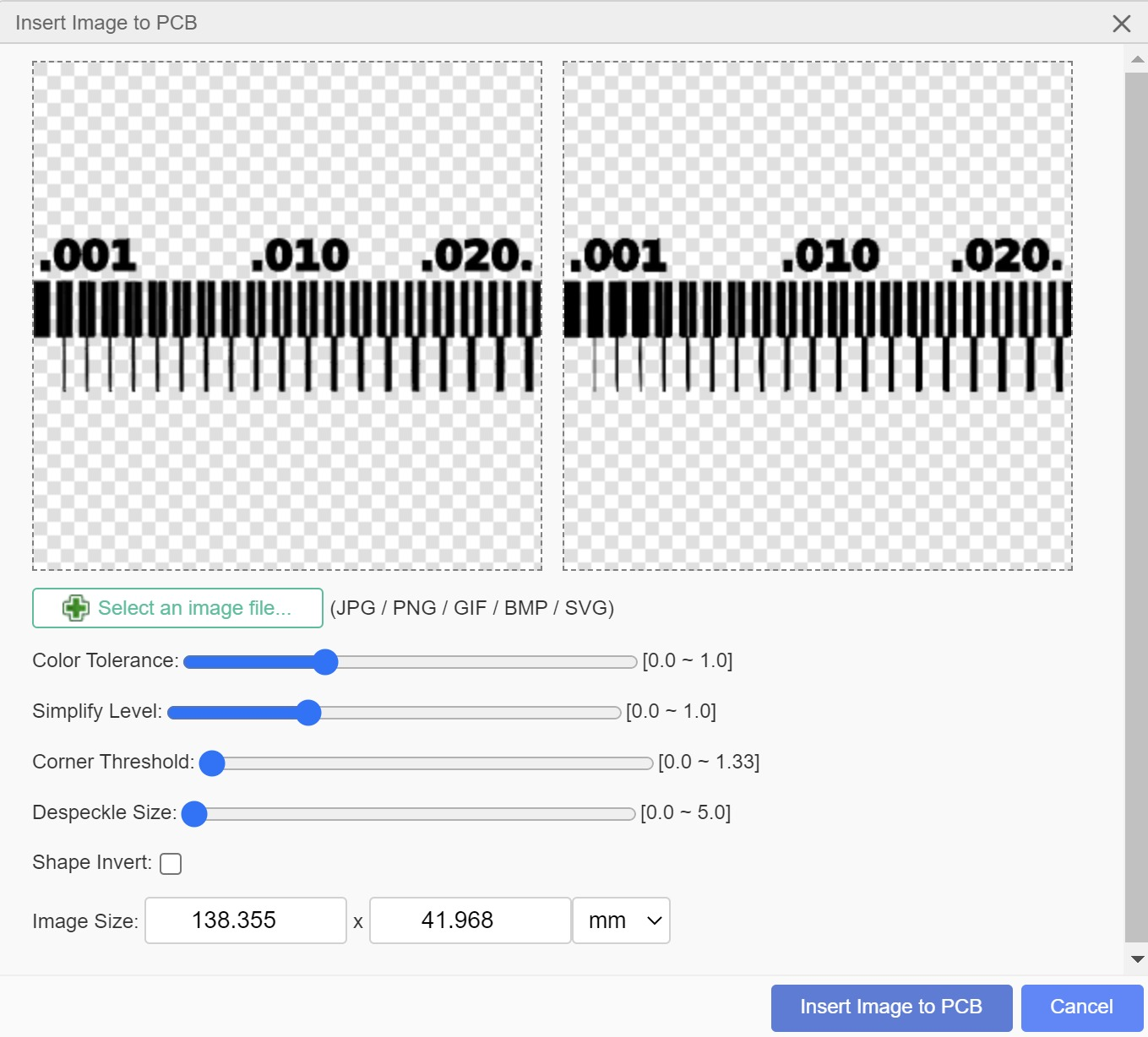Screen dimensions: 1148x1037
Task: Click the image width field showing 138.355
Action: pyautogui.click(x=246, y=920)
